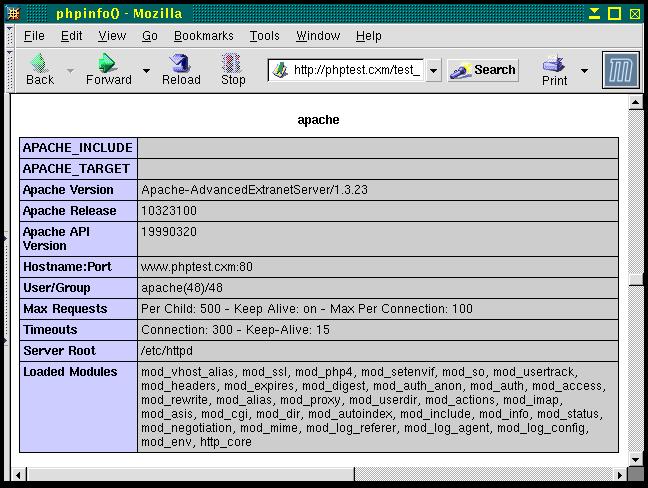Click 'mod_negotiation' in loaded modules
The width and height of the screenshot is (648, 488).
pyautogui.click(x=186, y=428)
